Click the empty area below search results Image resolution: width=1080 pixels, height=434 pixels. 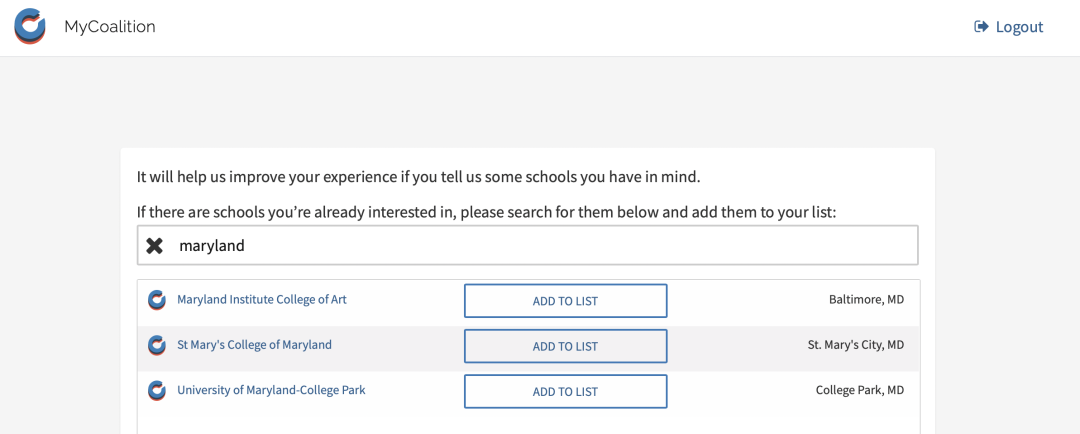(x=528, y=424)
